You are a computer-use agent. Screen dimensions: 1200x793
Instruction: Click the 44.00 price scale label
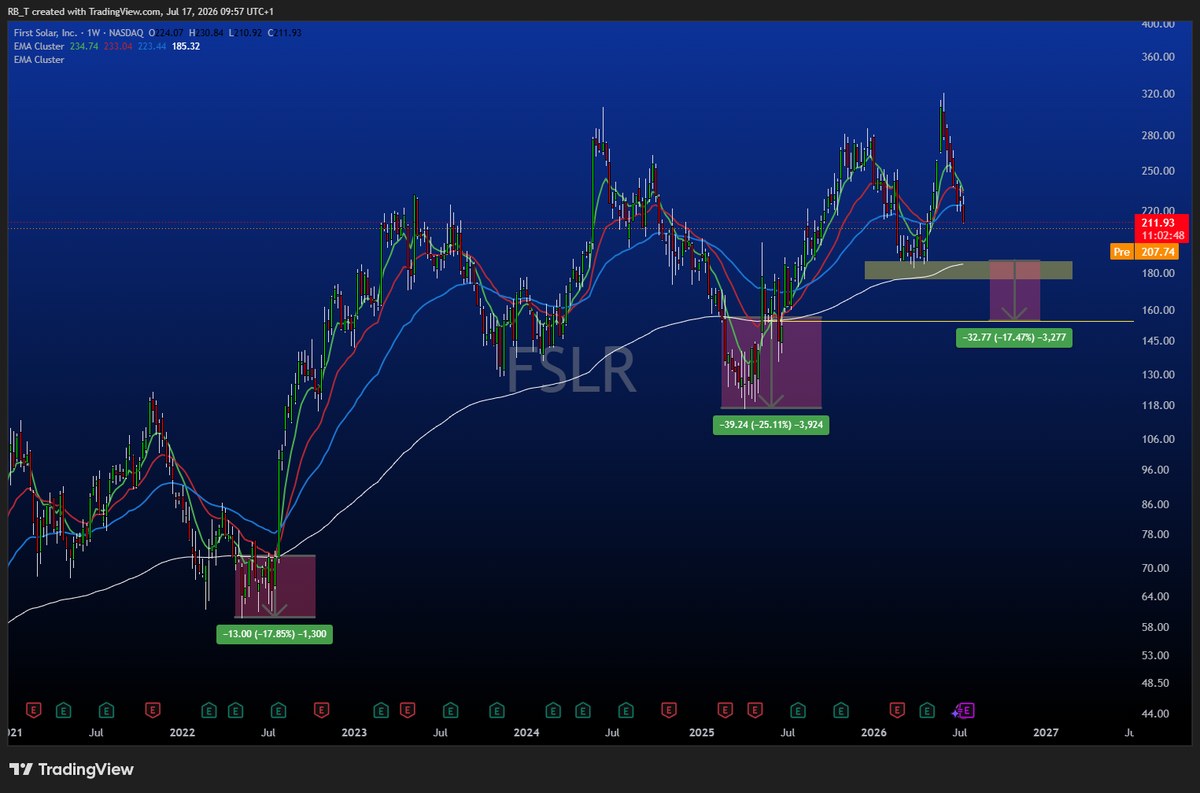click(x=1156, y=713)
